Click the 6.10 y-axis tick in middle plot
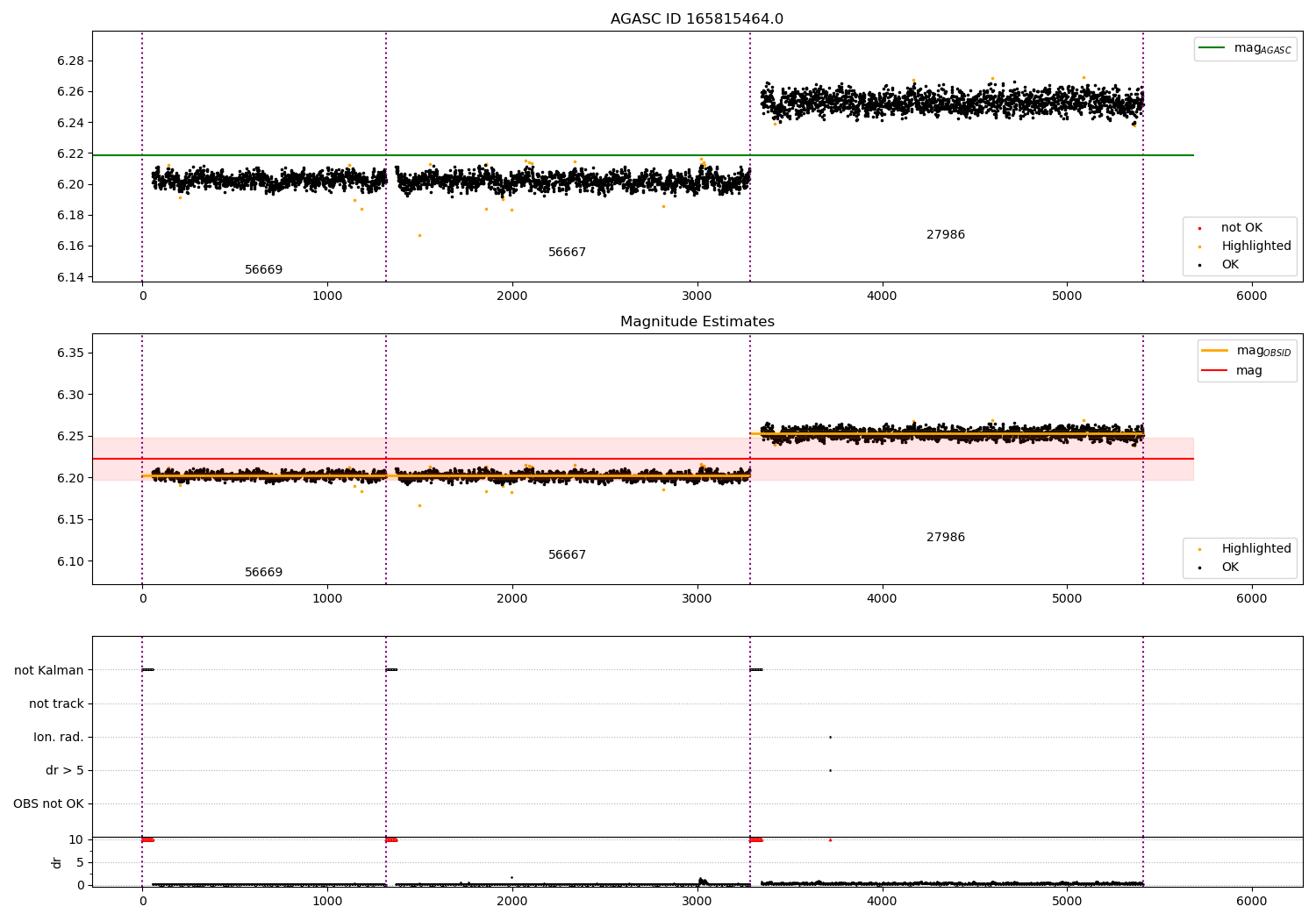This screenshot has height=921, width=1316. (x=70, y=562)
